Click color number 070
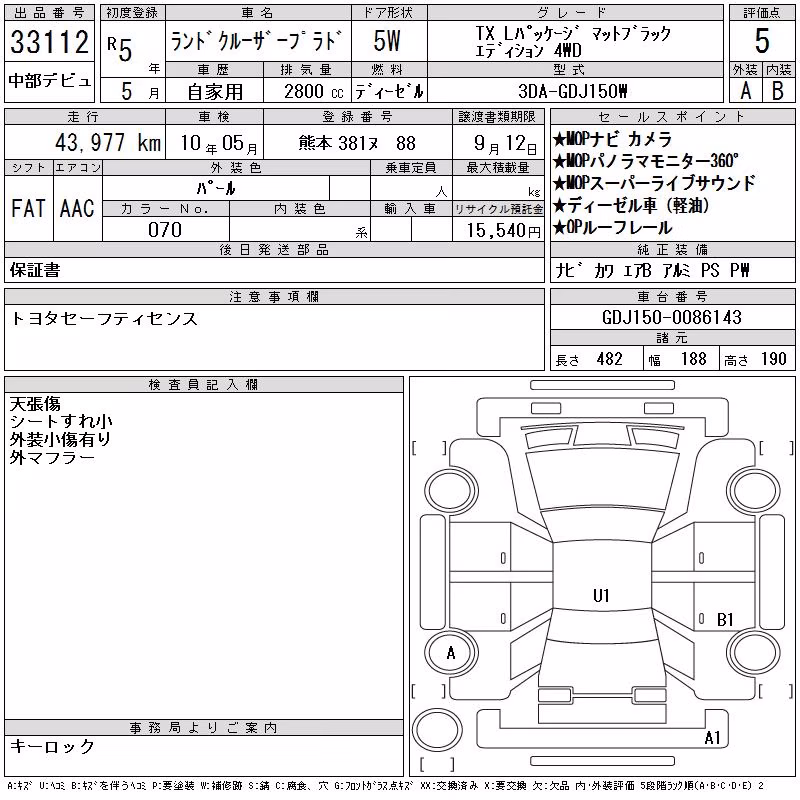 point(165,230)
